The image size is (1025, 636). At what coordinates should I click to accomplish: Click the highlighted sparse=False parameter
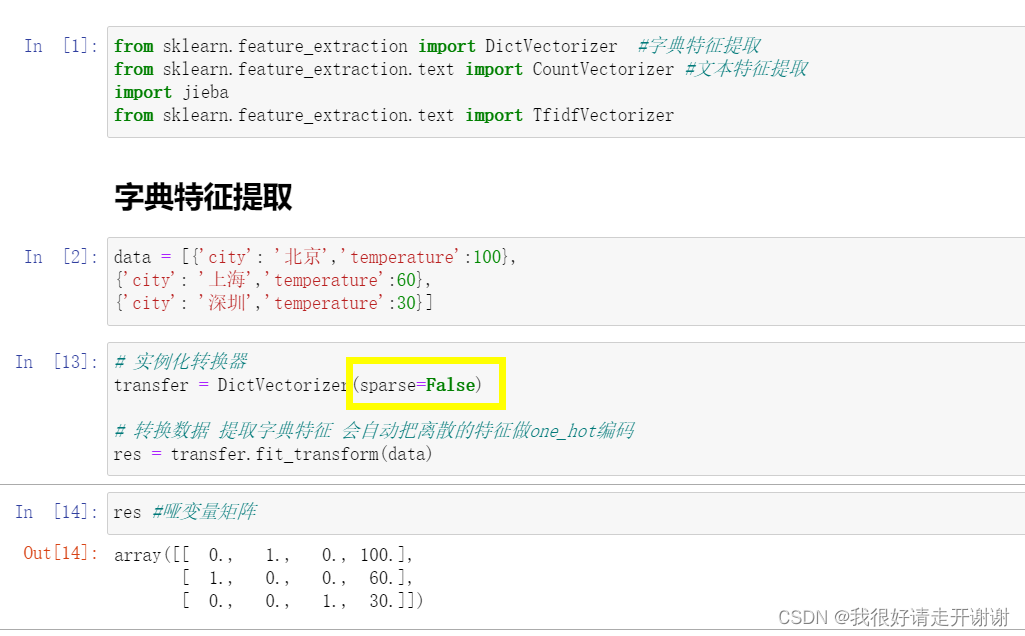[424, 384]
